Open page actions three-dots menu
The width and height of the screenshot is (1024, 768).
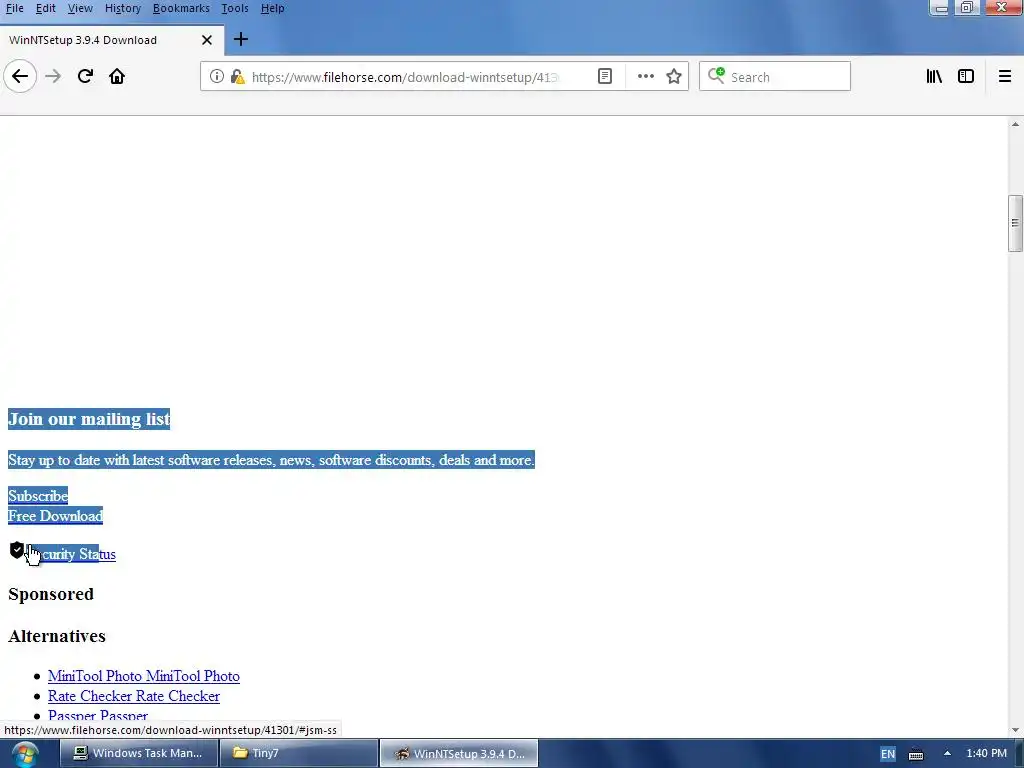coord(645,76)
